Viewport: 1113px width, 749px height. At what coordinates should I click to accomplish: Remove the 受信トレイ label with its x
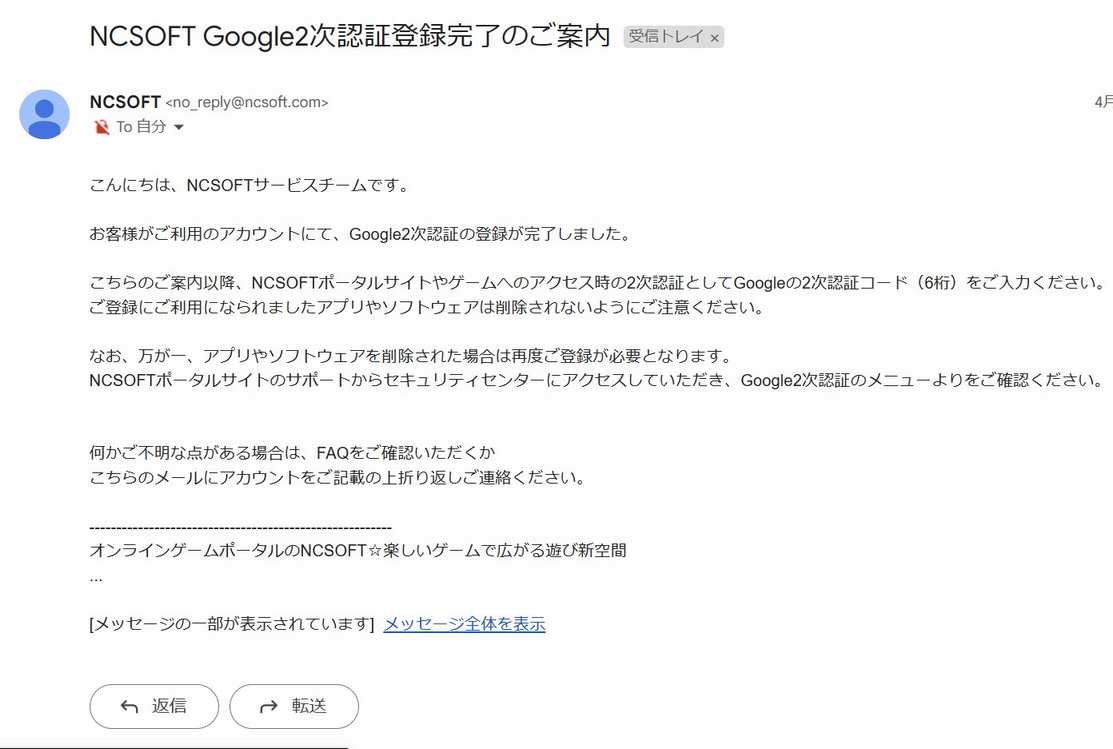pyautogui.click(x=714, y=38)
